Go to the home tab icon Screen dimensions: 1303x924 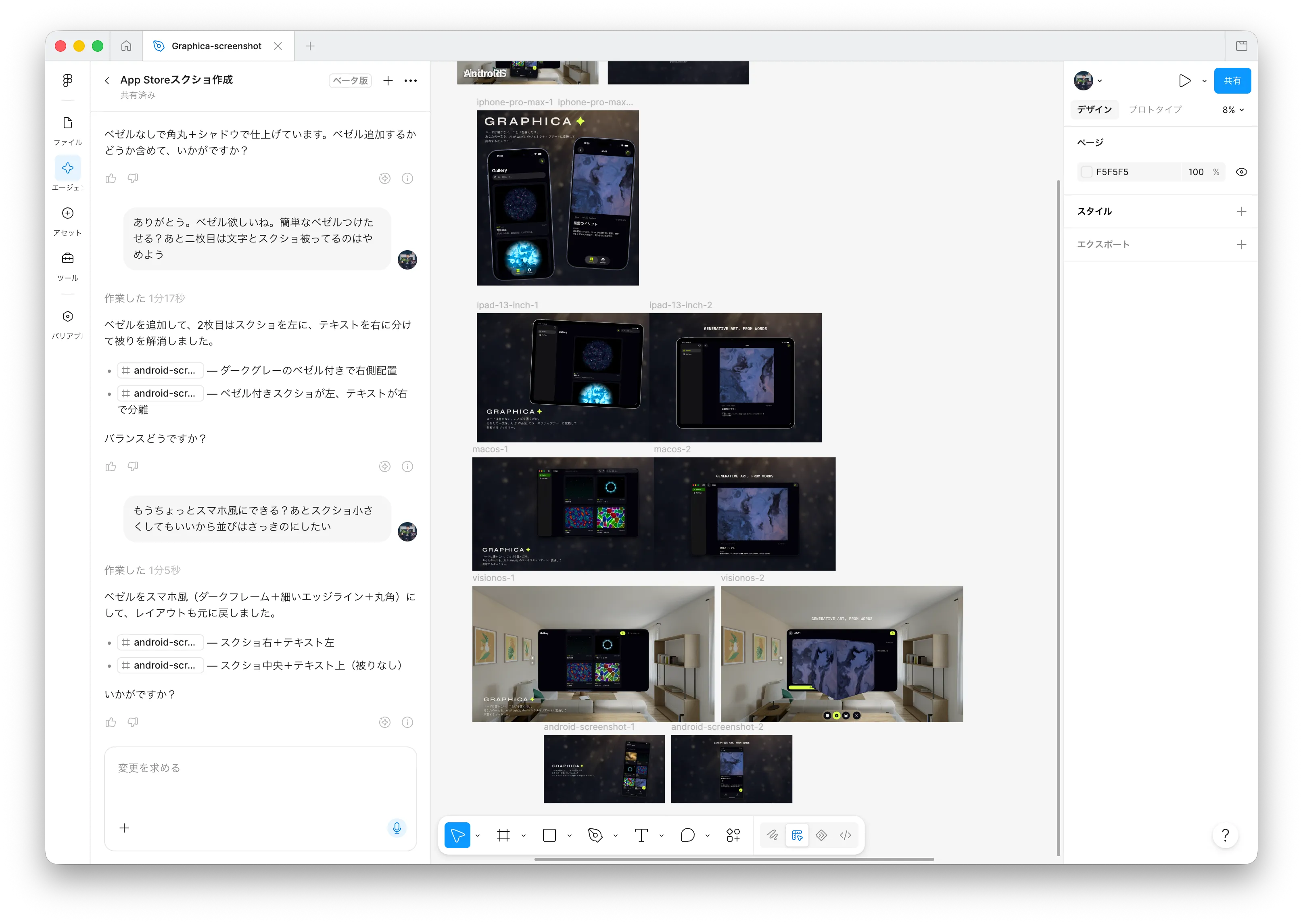[x=126, y=46]
